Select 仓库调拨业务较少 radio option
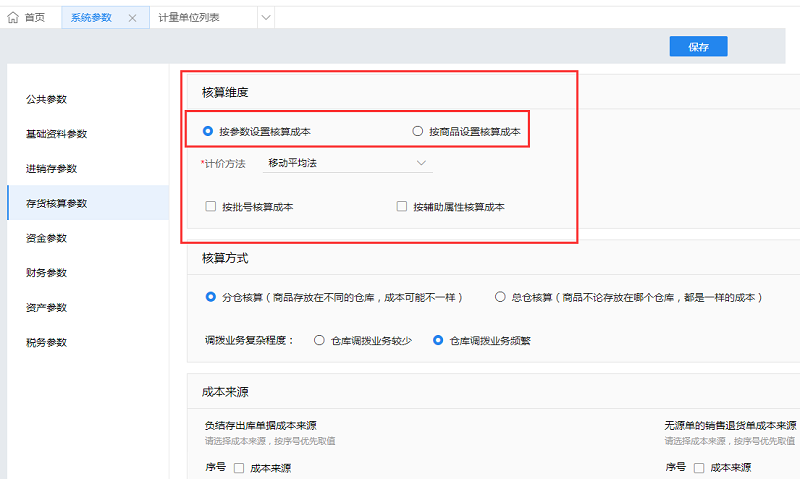Screen dimensions: 800x479 319,340
